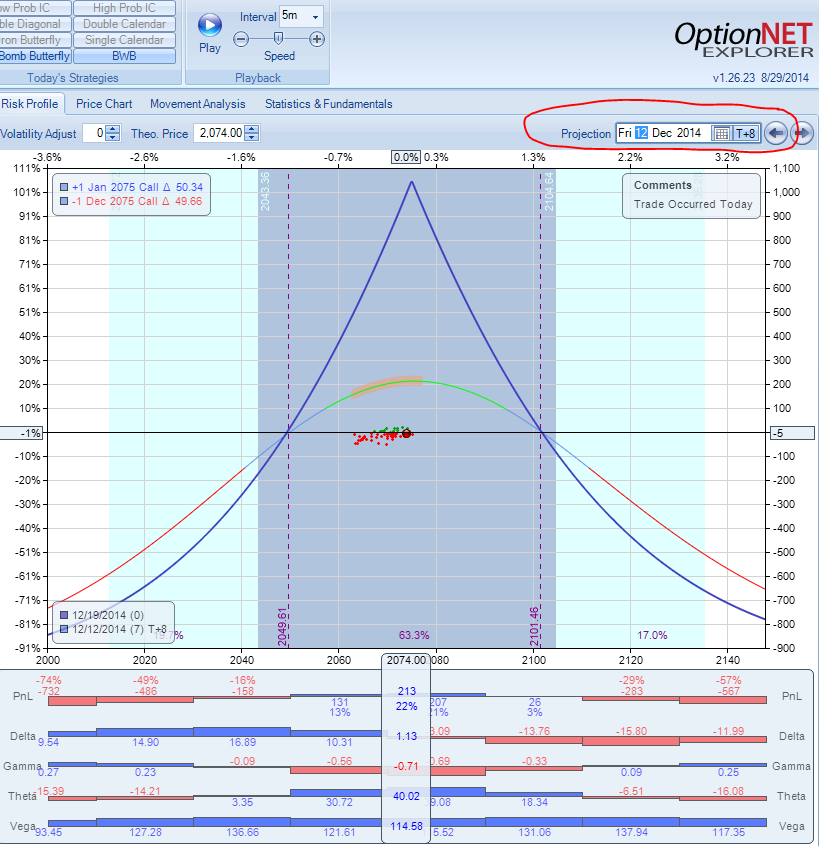The width and height of the screenshot is (819, 847).
Task: Choose the Double Calendar strategy
Action: 124,24
